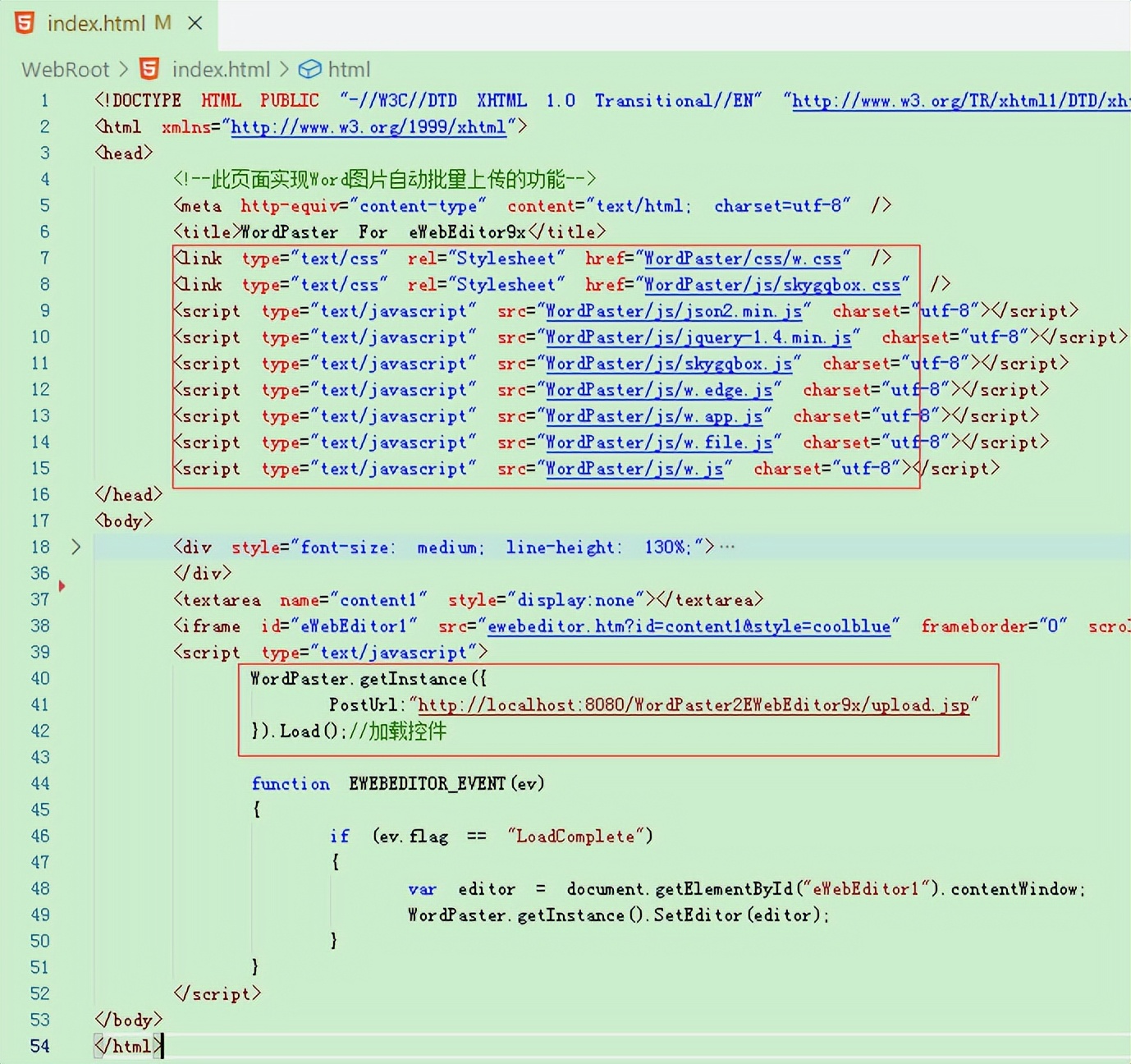Click the "LoadComplete" string literal

(x=575, y=837)
